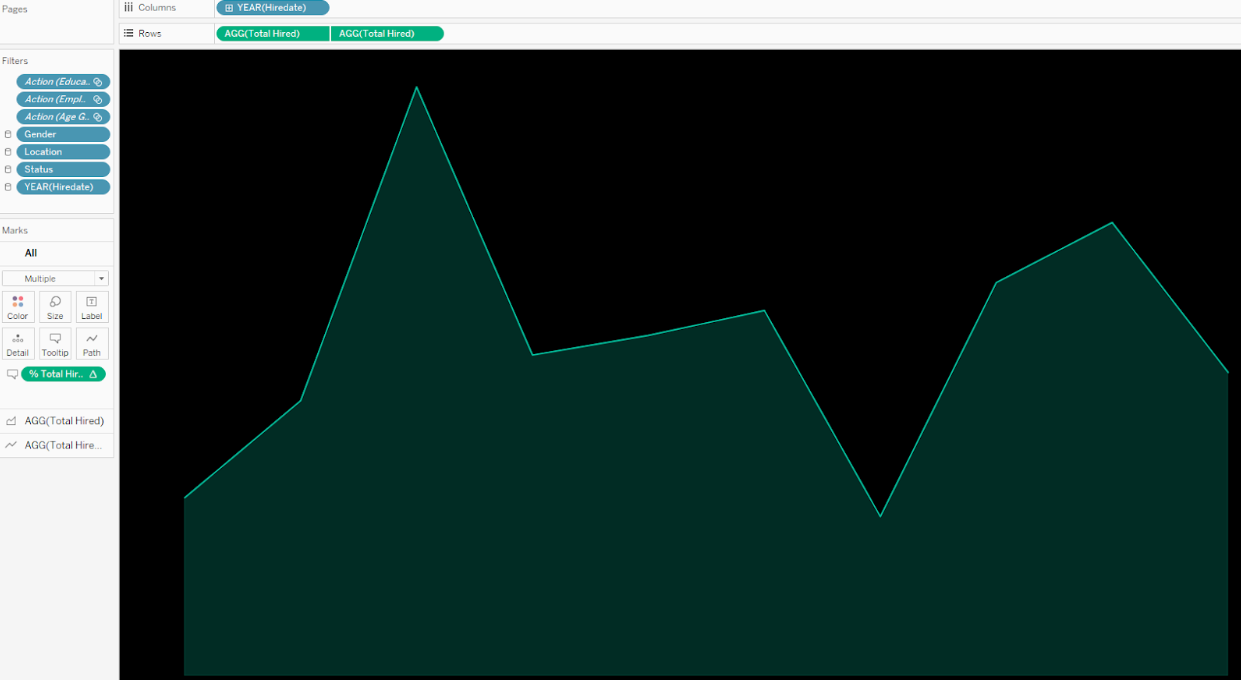Click area chart icon of first AGG(Total Hired)
The height and width of the screenshot is (680, 1241).
(11, 421)
